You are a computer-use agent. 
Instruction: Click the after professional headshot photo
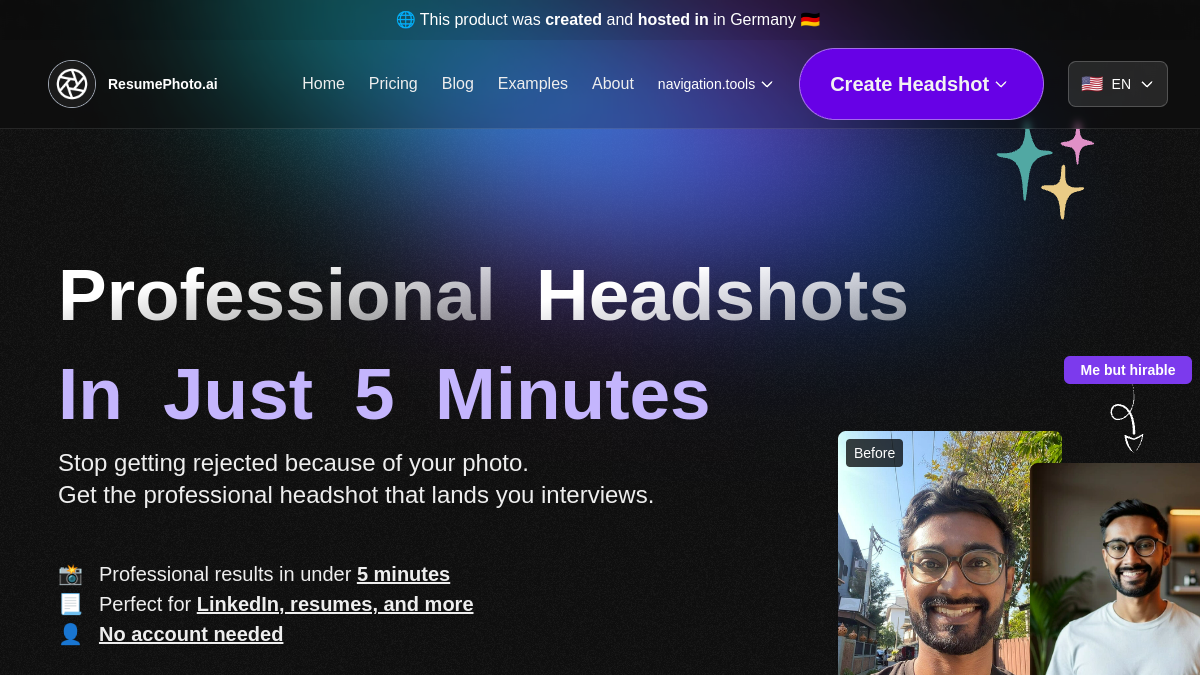(x=1115, y=569)
